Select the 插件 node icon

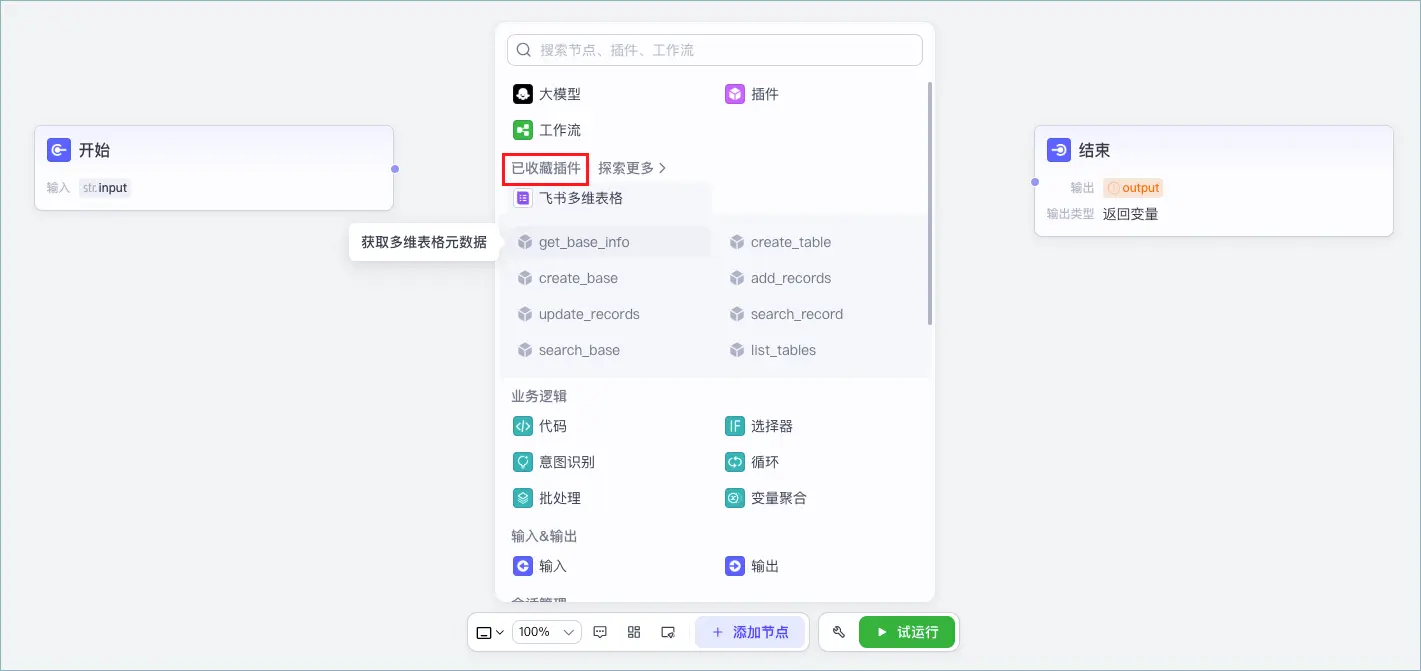coord(735,94)
